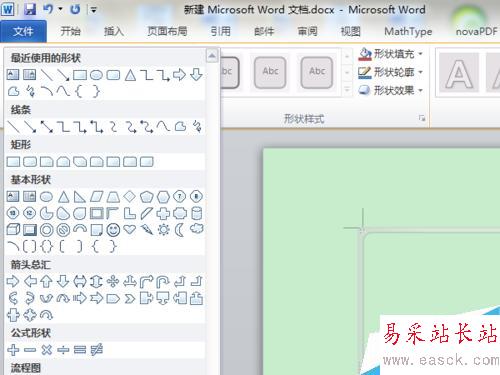Select the rightmost Abc shape style thumbnail

tap(317, 72)
